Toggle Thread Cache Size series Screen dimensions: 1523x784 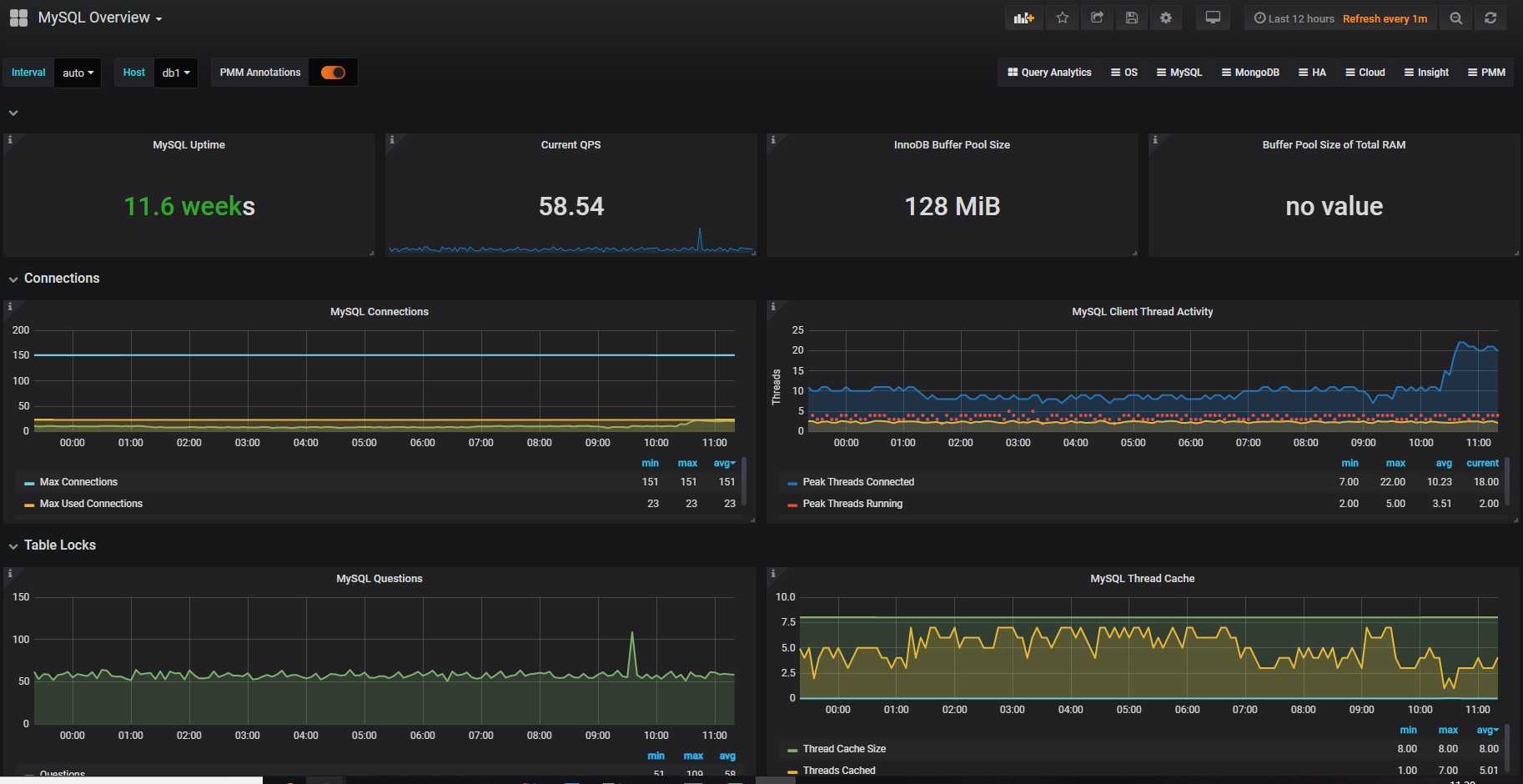[x=844, y=749]
